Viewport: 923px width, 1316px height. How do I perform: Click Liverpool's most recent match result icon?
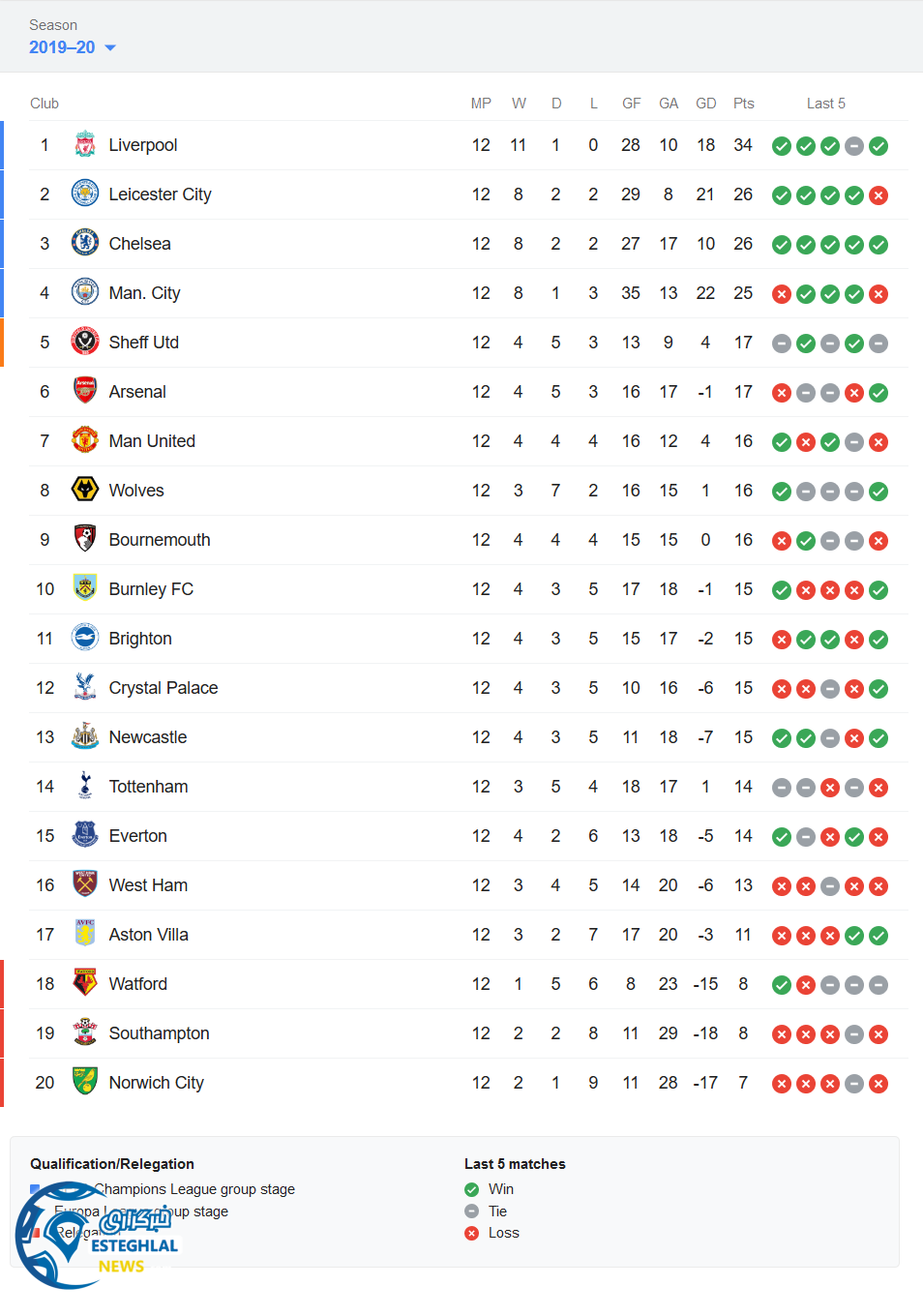[x=878, y=146]
